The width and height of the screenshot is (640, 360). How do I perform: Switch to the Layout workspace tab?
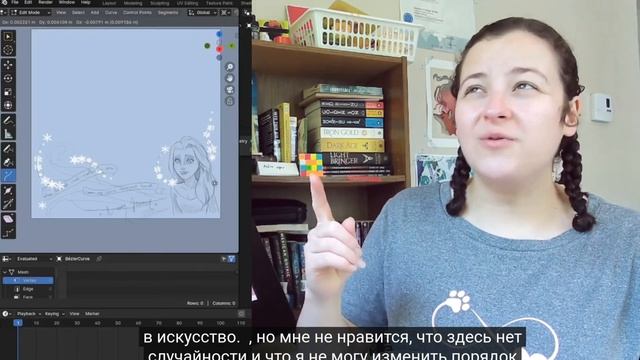pos(109,3)
